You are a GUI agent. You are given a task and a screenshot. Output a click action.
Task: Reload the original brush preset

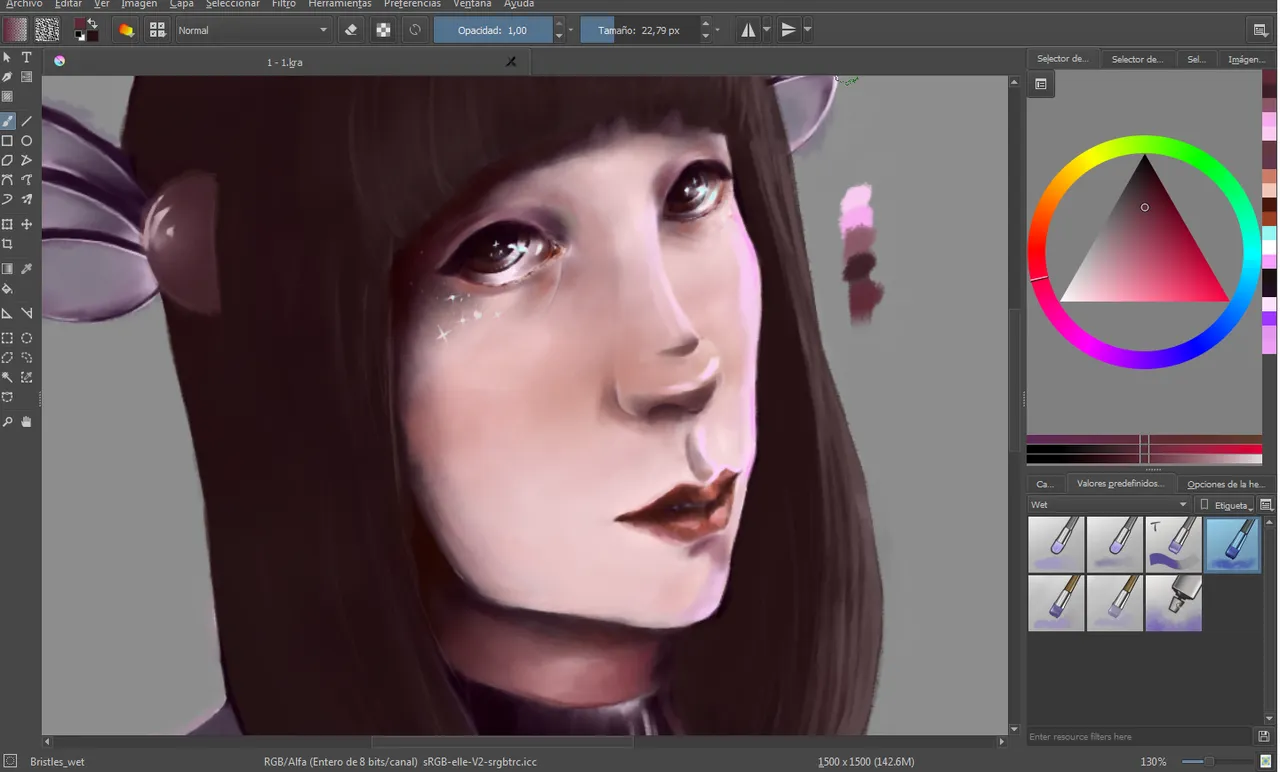(415, 30)
